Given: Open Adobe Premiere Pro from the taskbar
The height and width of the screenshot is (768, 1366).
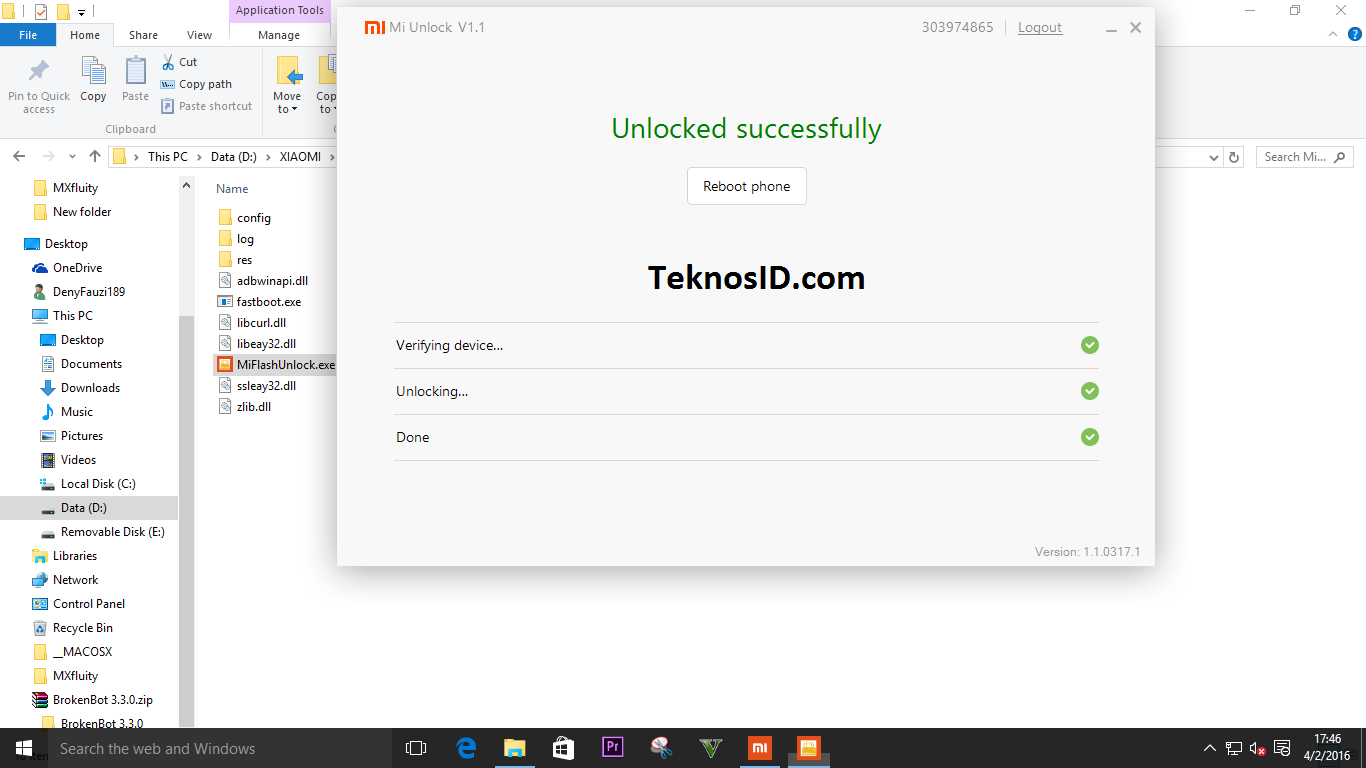Looking at the screenshot, I should [613, 748].
